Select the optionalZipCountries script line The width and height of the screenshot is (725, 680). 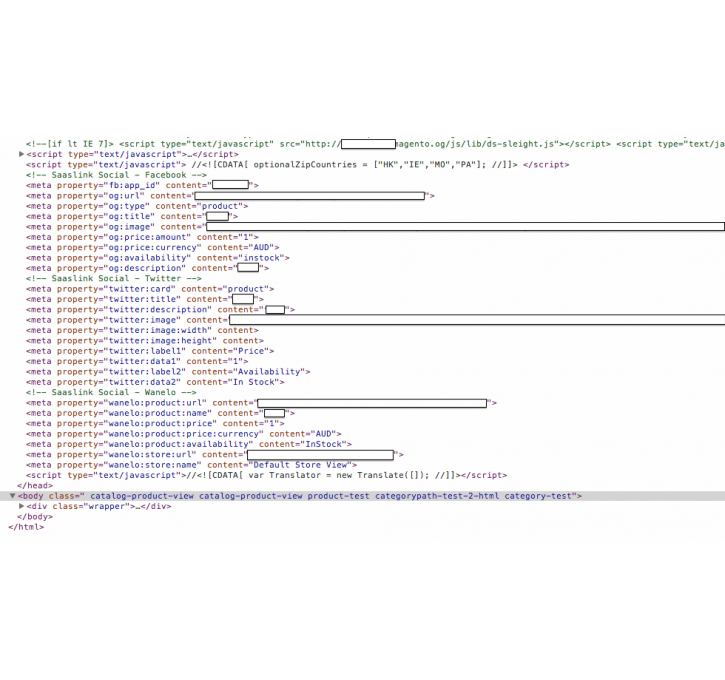click(x=297, y=164)
